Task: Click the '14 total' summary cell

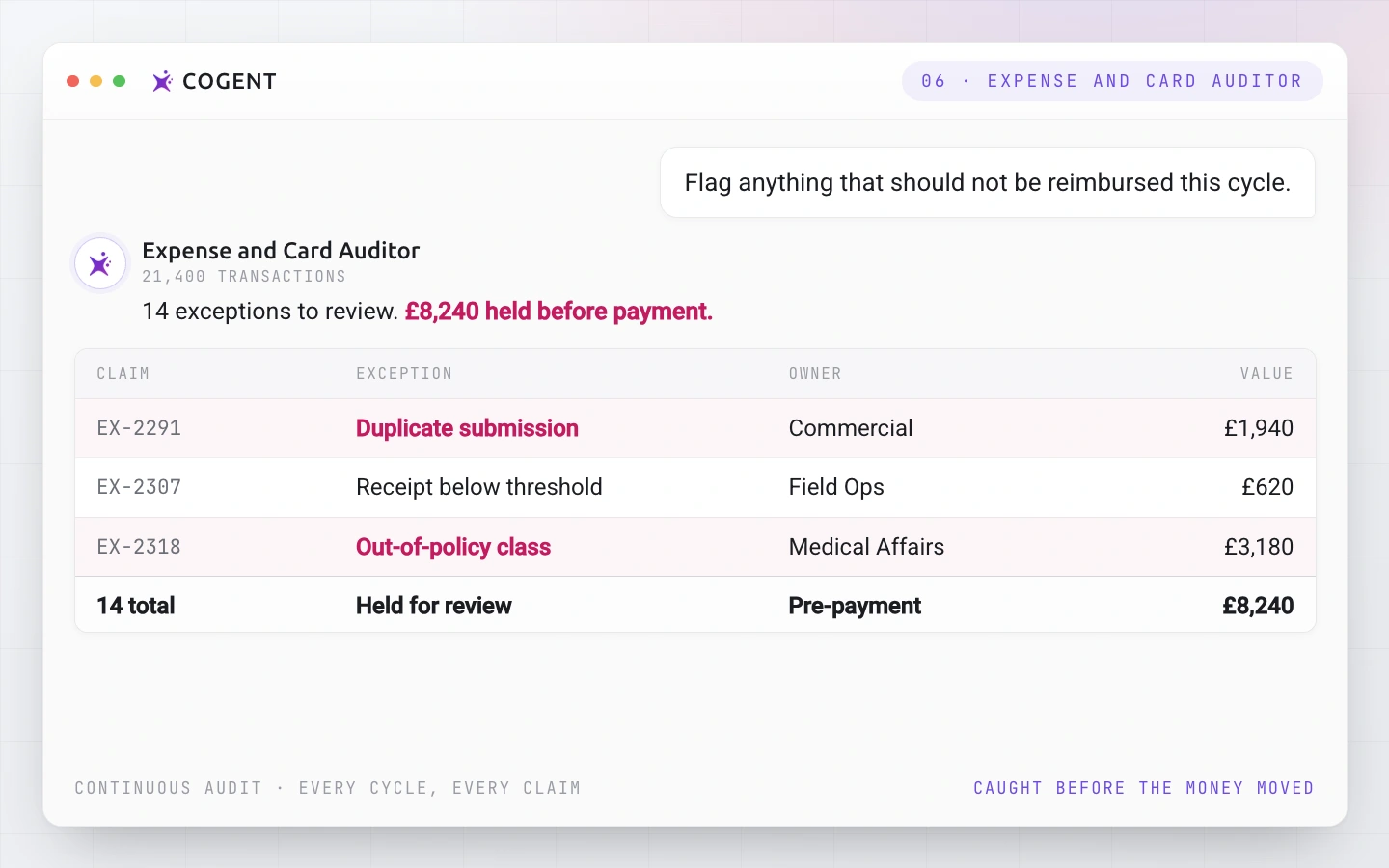Action: click(136, 606)
